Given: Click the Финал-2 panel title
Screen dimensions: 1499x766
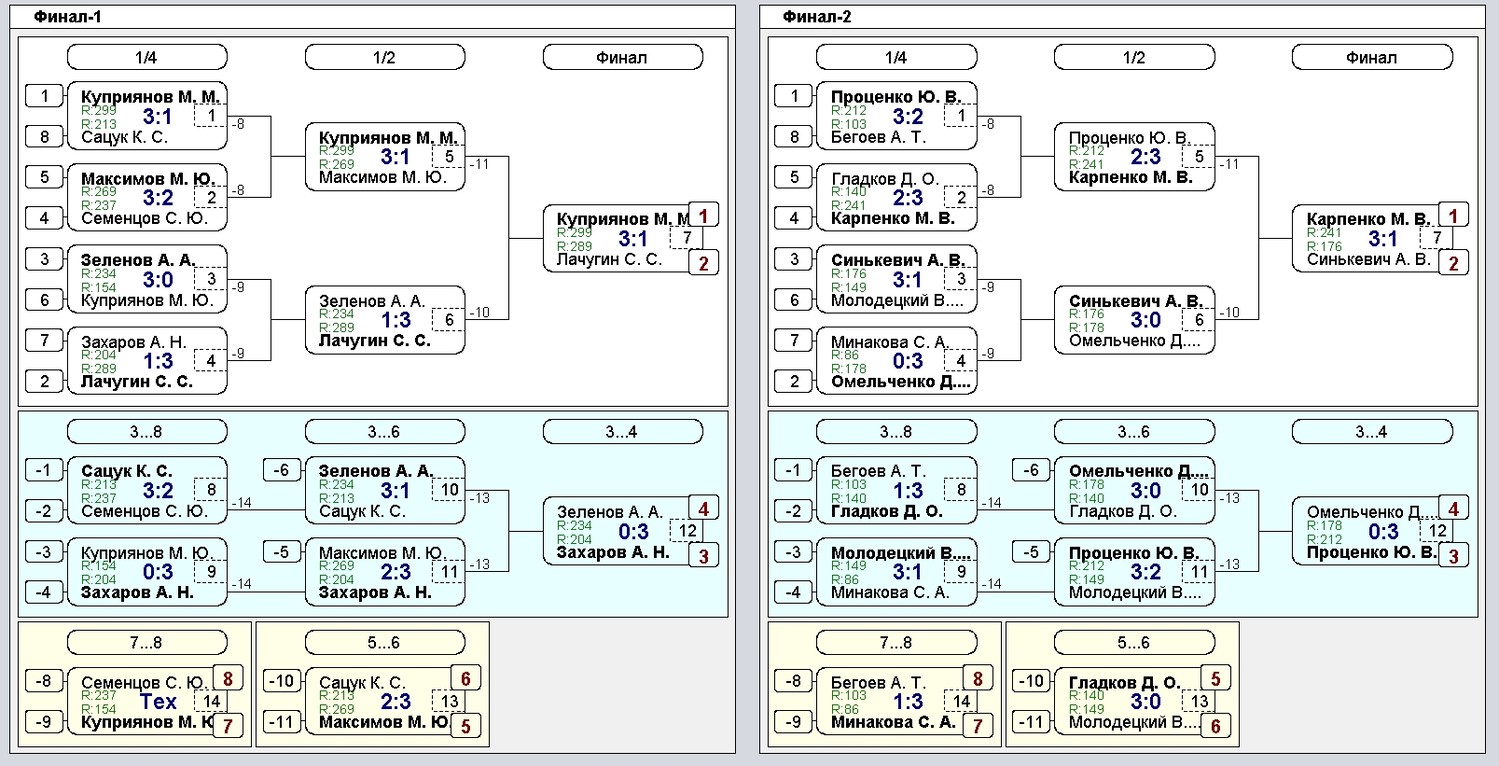Looking at the screenshot, I should click(817, 17).
